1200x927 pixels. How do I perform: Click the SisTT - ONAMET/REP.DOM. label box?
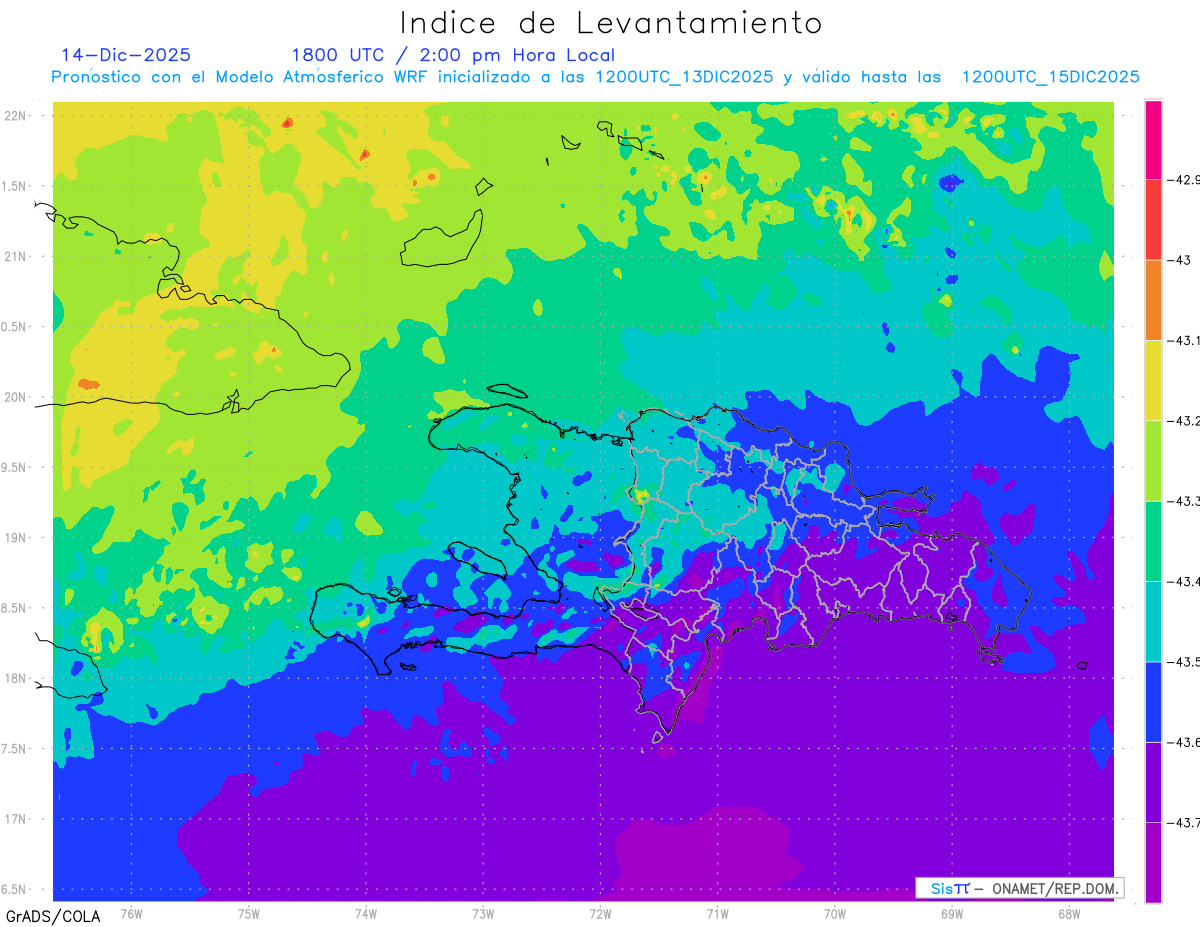[x=1019, y=888]
